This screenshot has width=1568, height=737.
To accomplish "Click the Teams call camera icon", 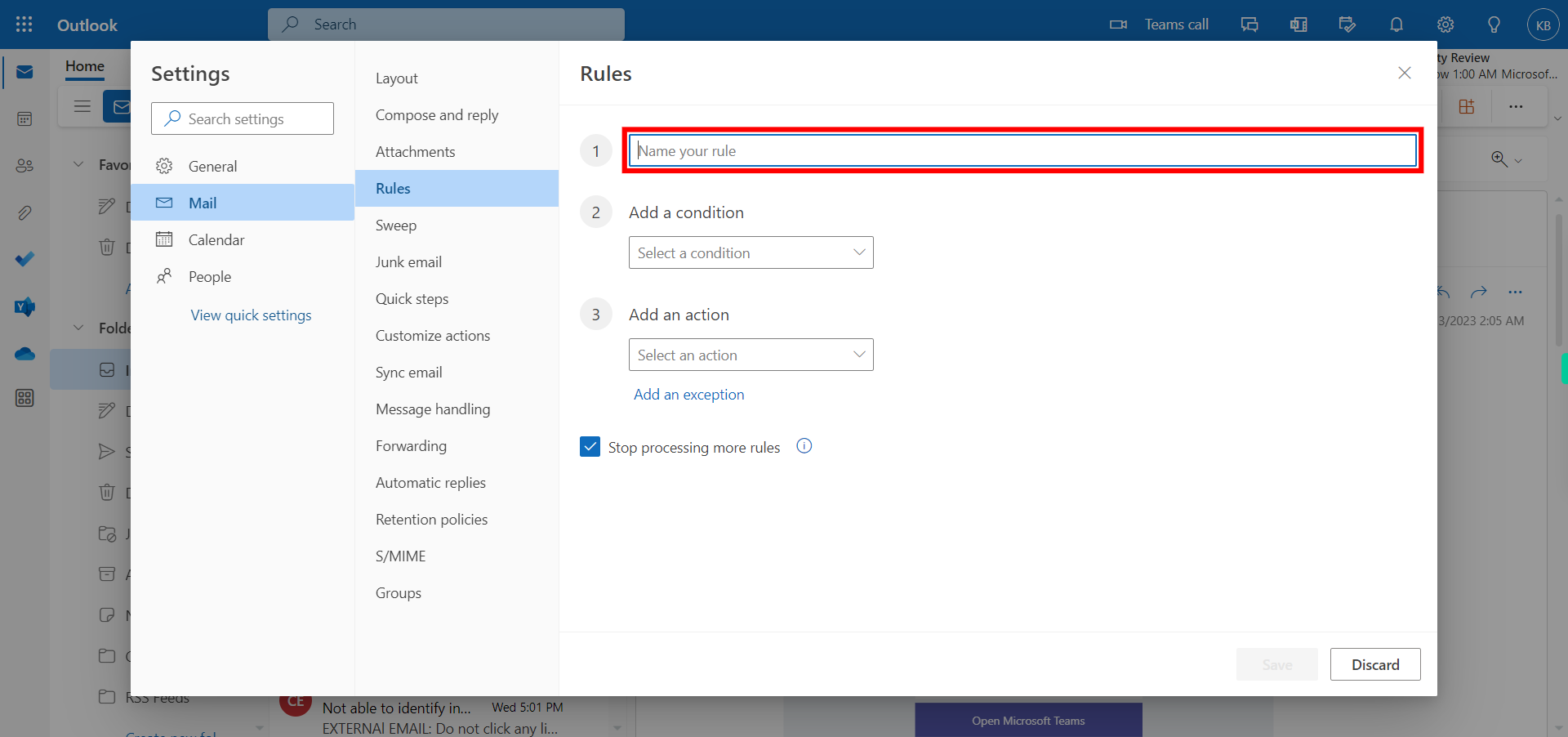I will tap(1118, 25).
